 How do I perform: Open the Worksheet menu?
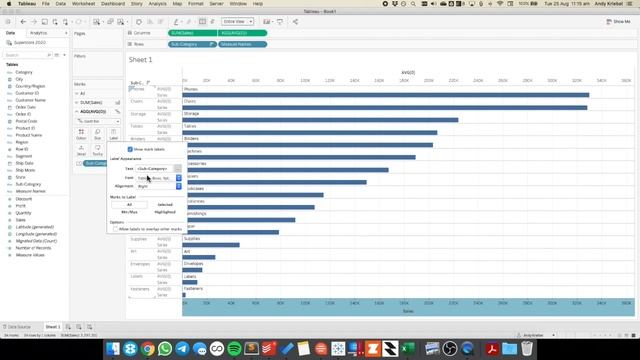(83, 4)
